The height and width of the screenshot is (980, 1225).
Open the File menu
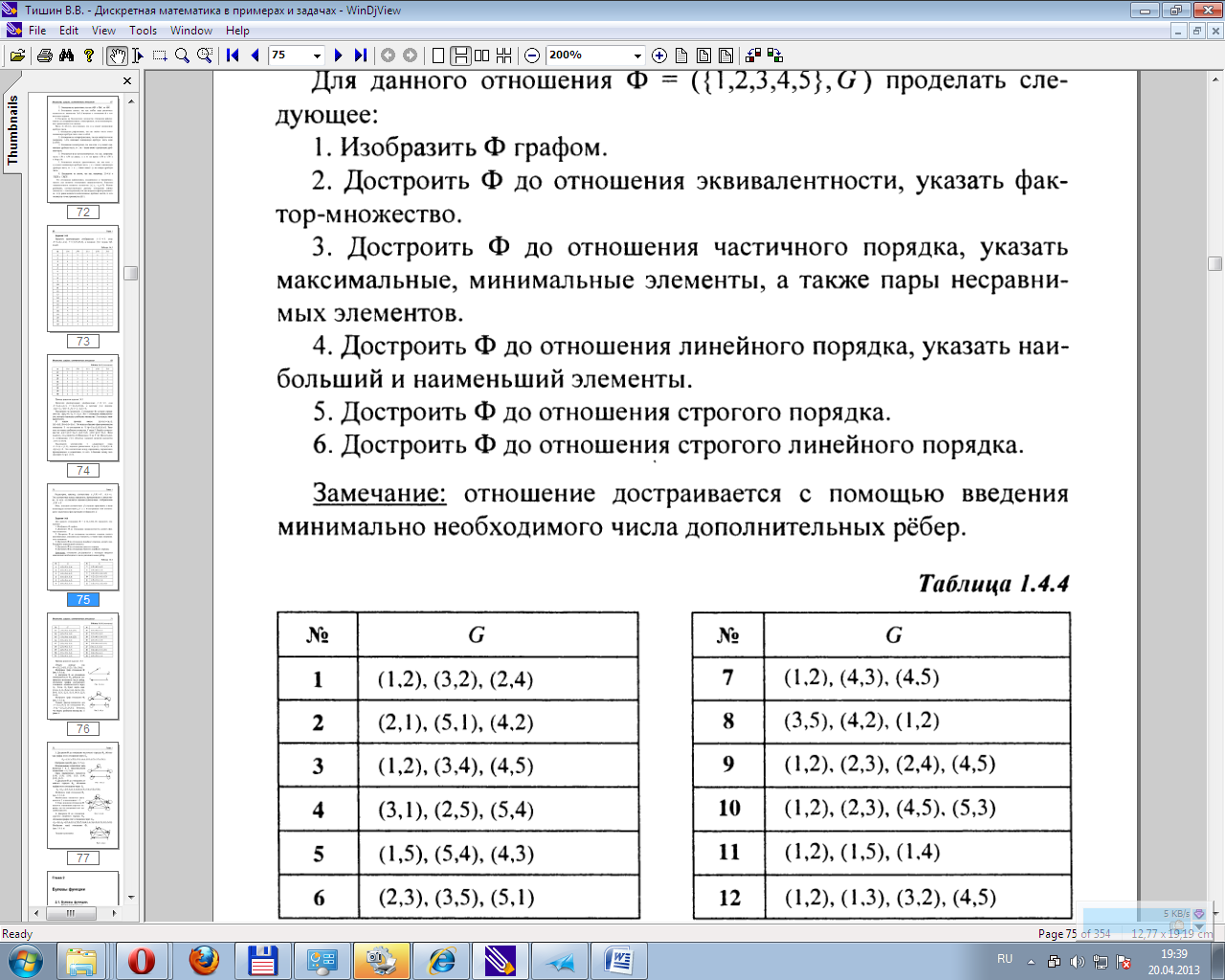point(37,31)
